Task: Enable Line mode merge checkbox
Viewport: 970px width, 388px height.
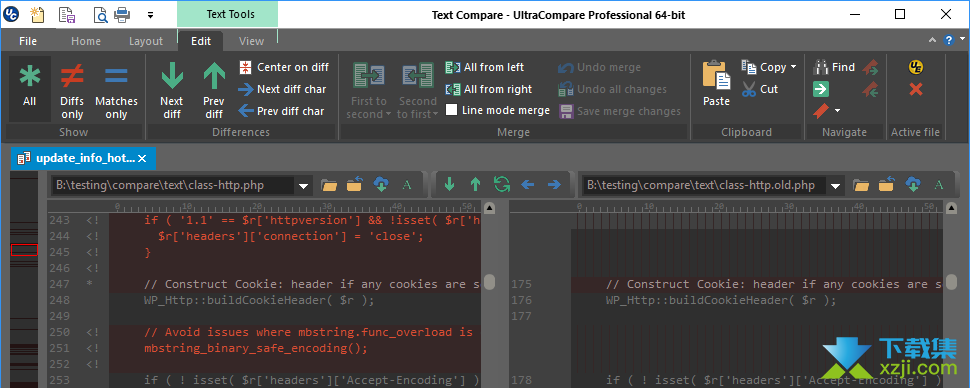Action: [x=452, y=110]
